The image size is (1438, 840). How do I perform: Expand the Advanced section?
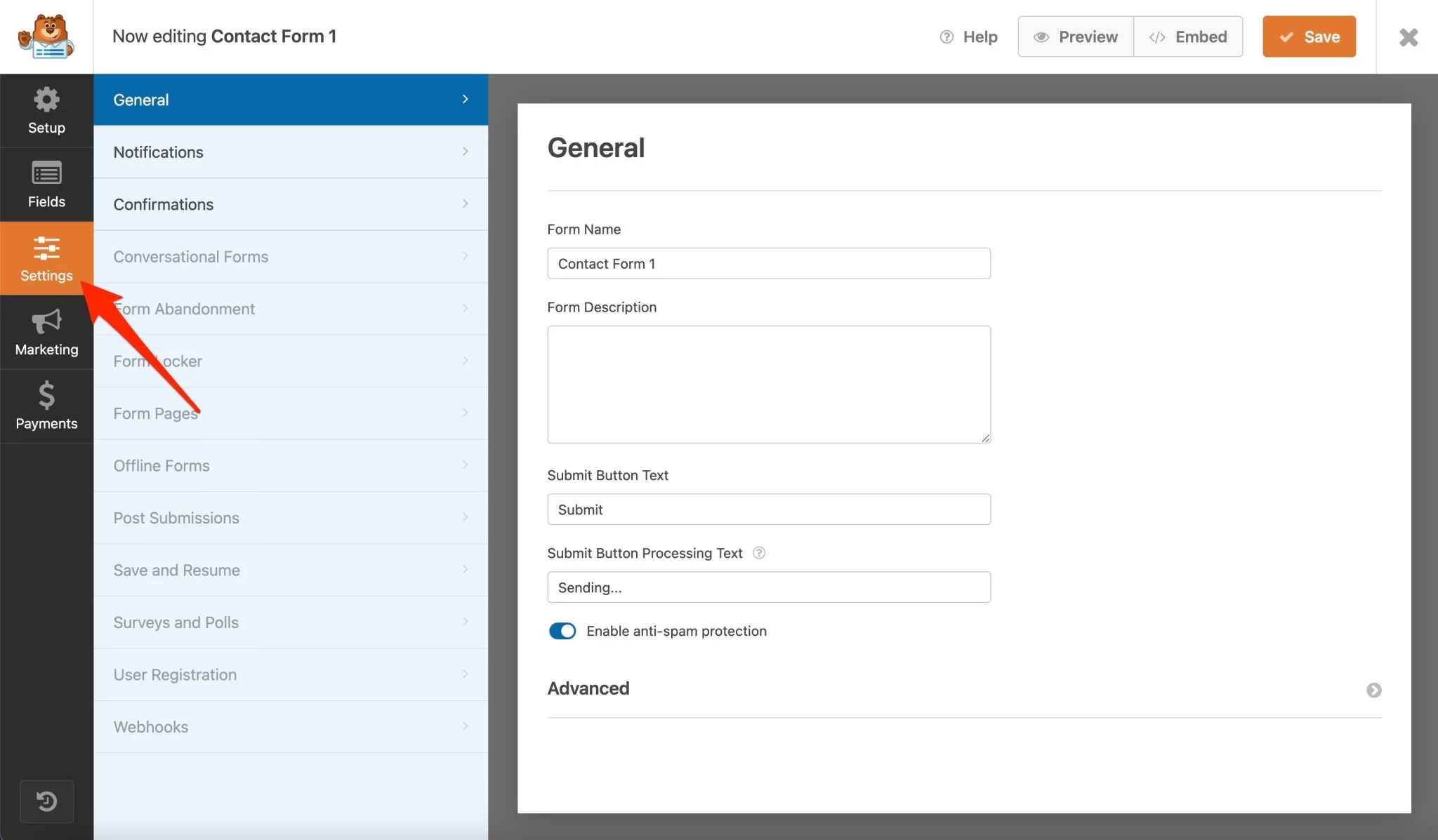1374,688
